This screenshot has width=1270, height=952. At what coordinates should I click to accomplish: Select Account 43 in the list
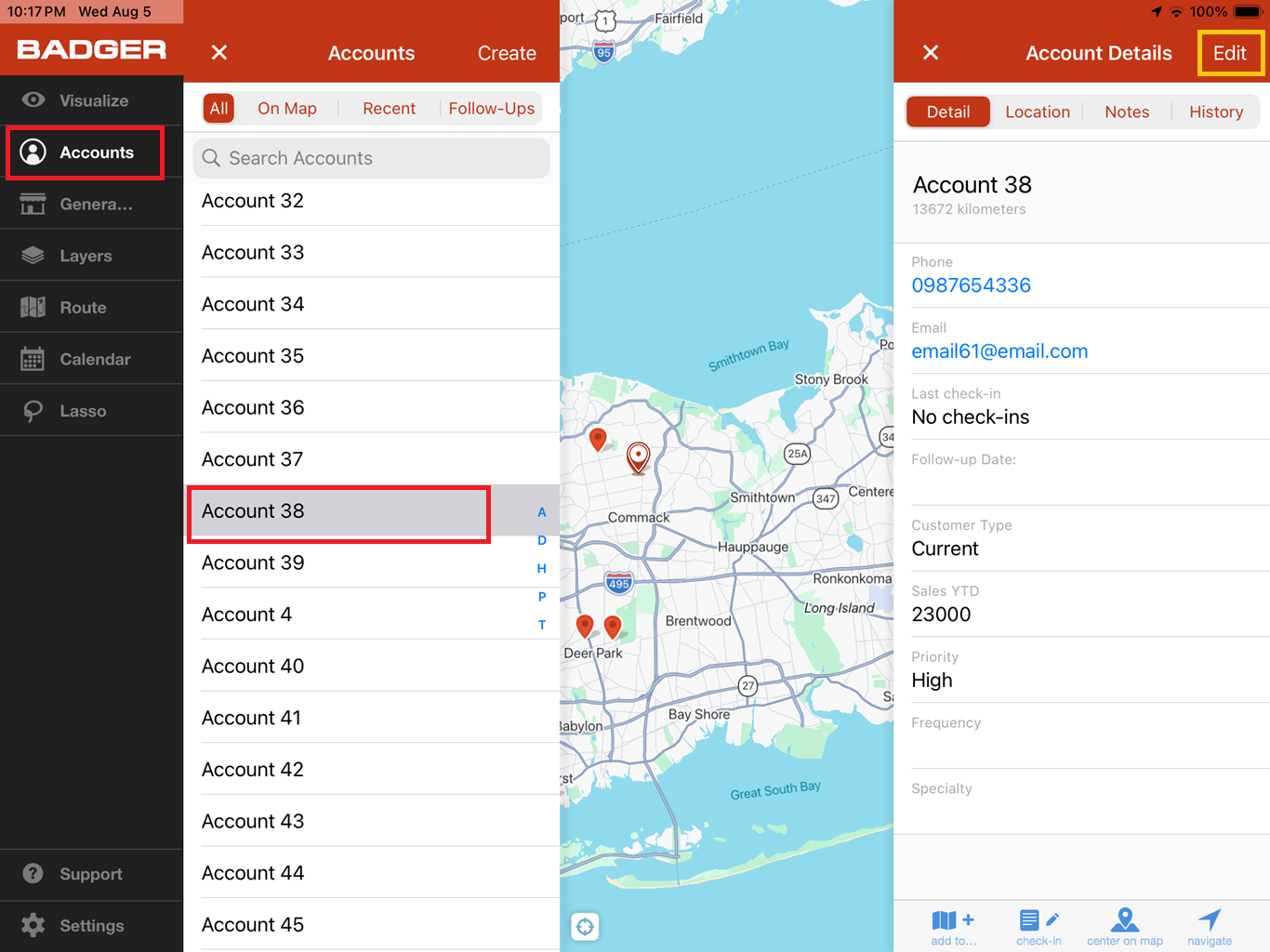pyautogui.click(x=372, y=821)
